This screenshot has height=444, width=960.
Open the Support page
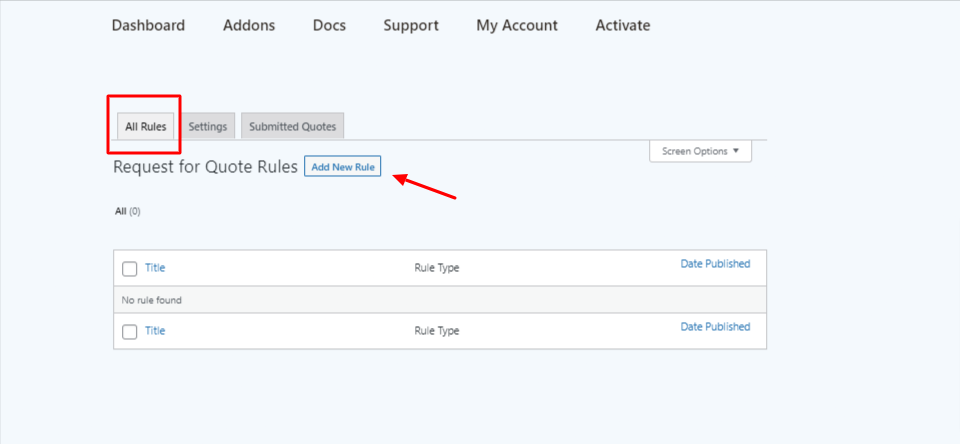(411, 26)
